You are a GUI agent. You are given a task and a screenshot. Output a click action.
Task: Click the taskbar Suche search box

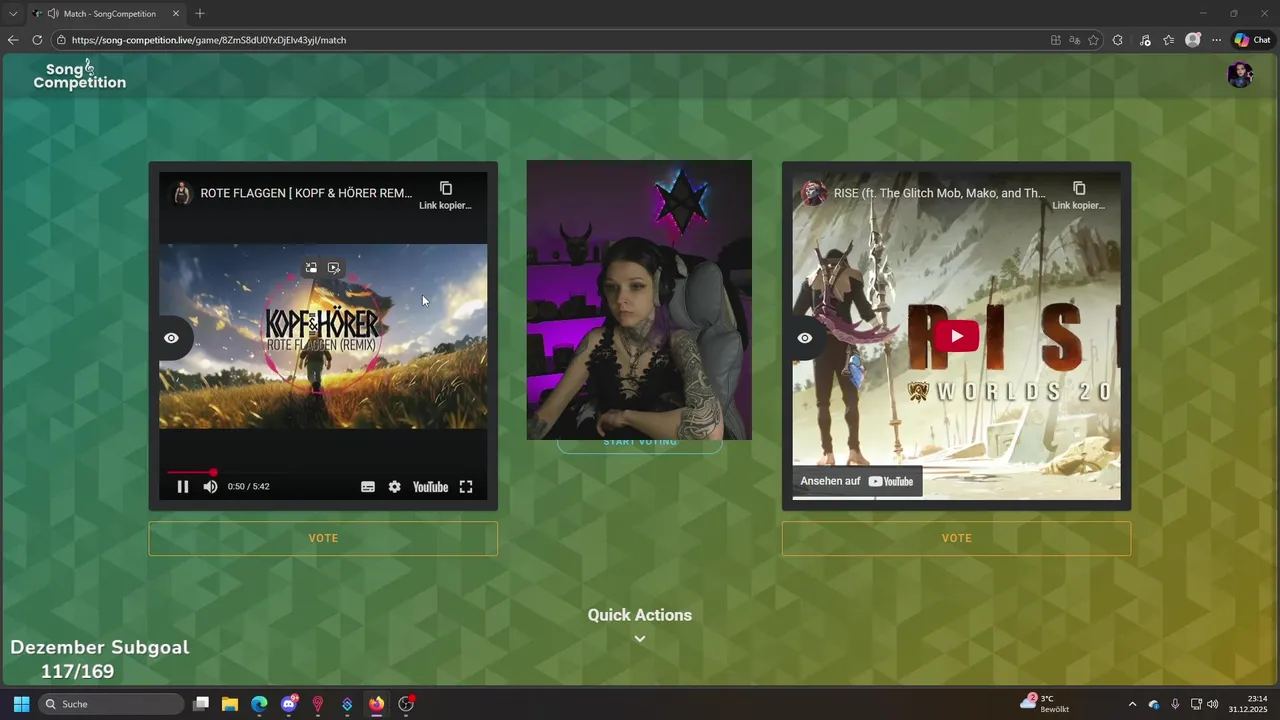click(x=111, y=704)
